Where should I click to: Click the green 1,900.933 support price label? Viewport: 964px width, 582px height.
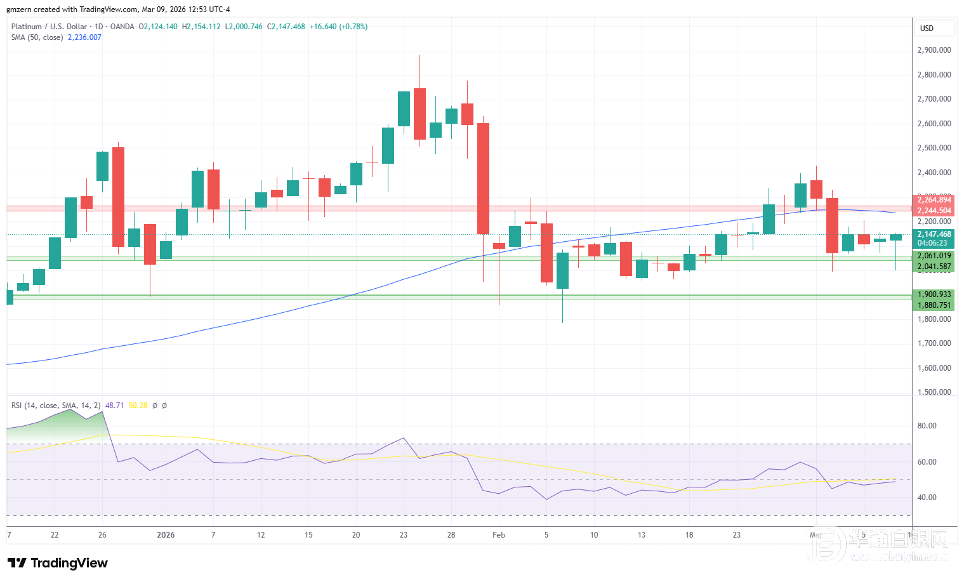[x=933, y=294]
